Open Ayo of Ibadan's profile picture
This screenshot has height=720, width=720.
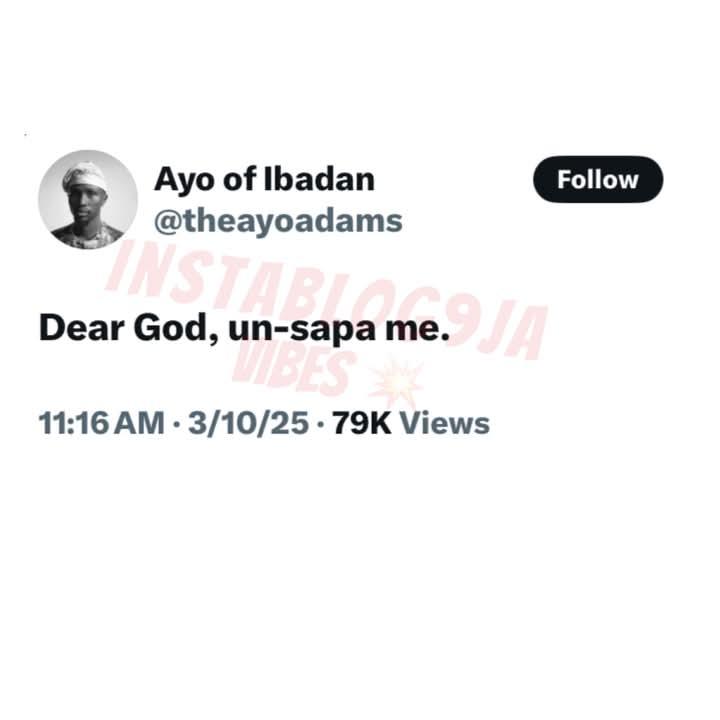click(88, 200)
